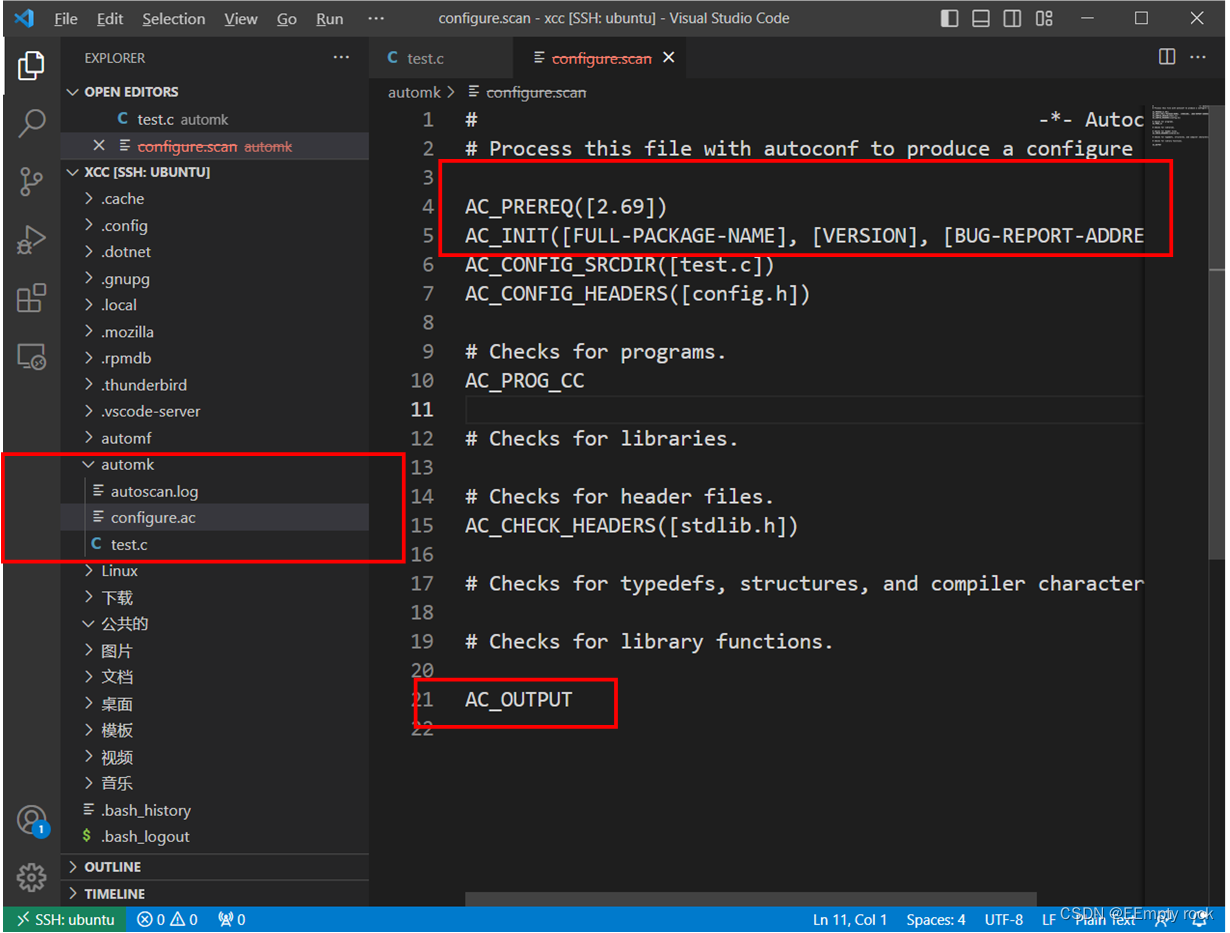Open the View menu

pyautogui.click(x=240, y=18)
